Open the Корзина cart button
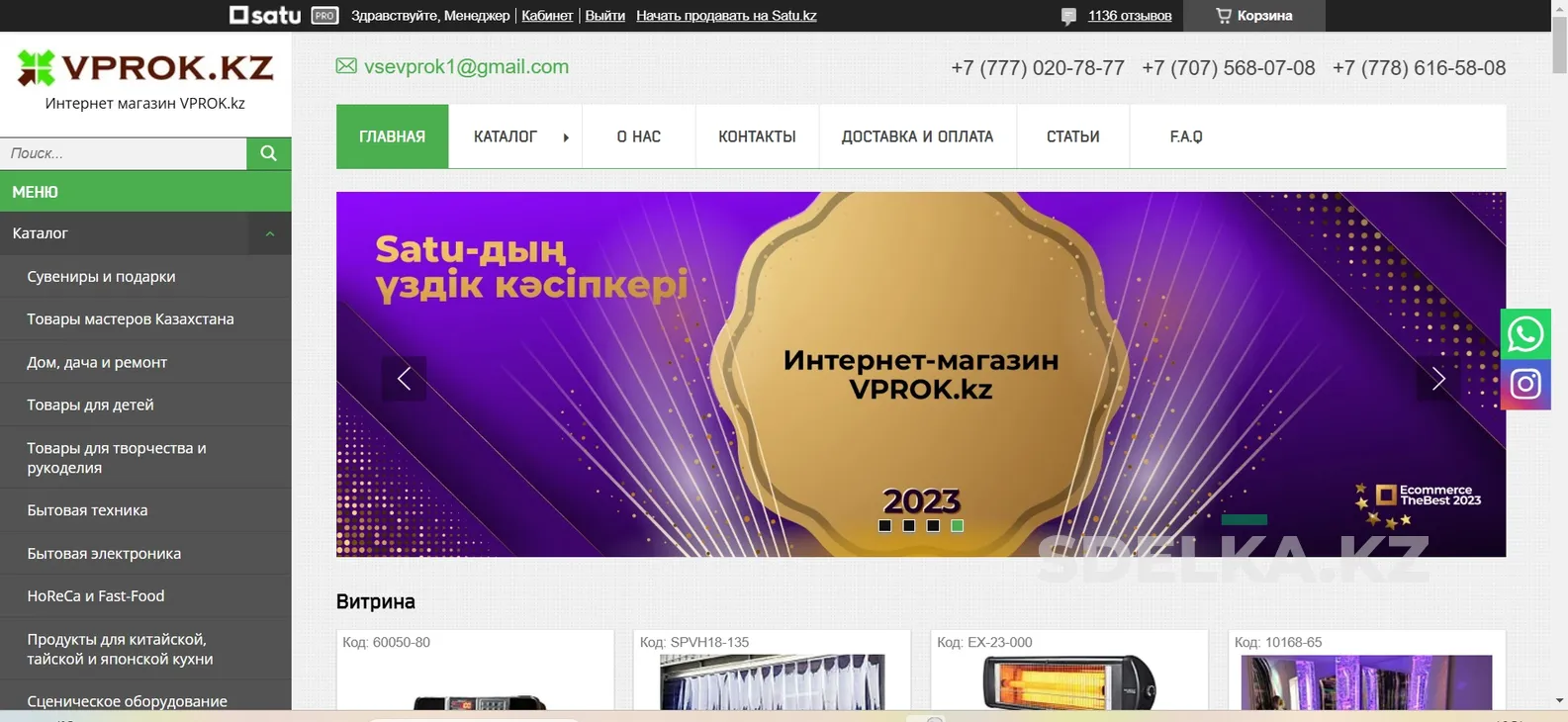Viewport: 1568px width, 722px height. point(1254,16)
